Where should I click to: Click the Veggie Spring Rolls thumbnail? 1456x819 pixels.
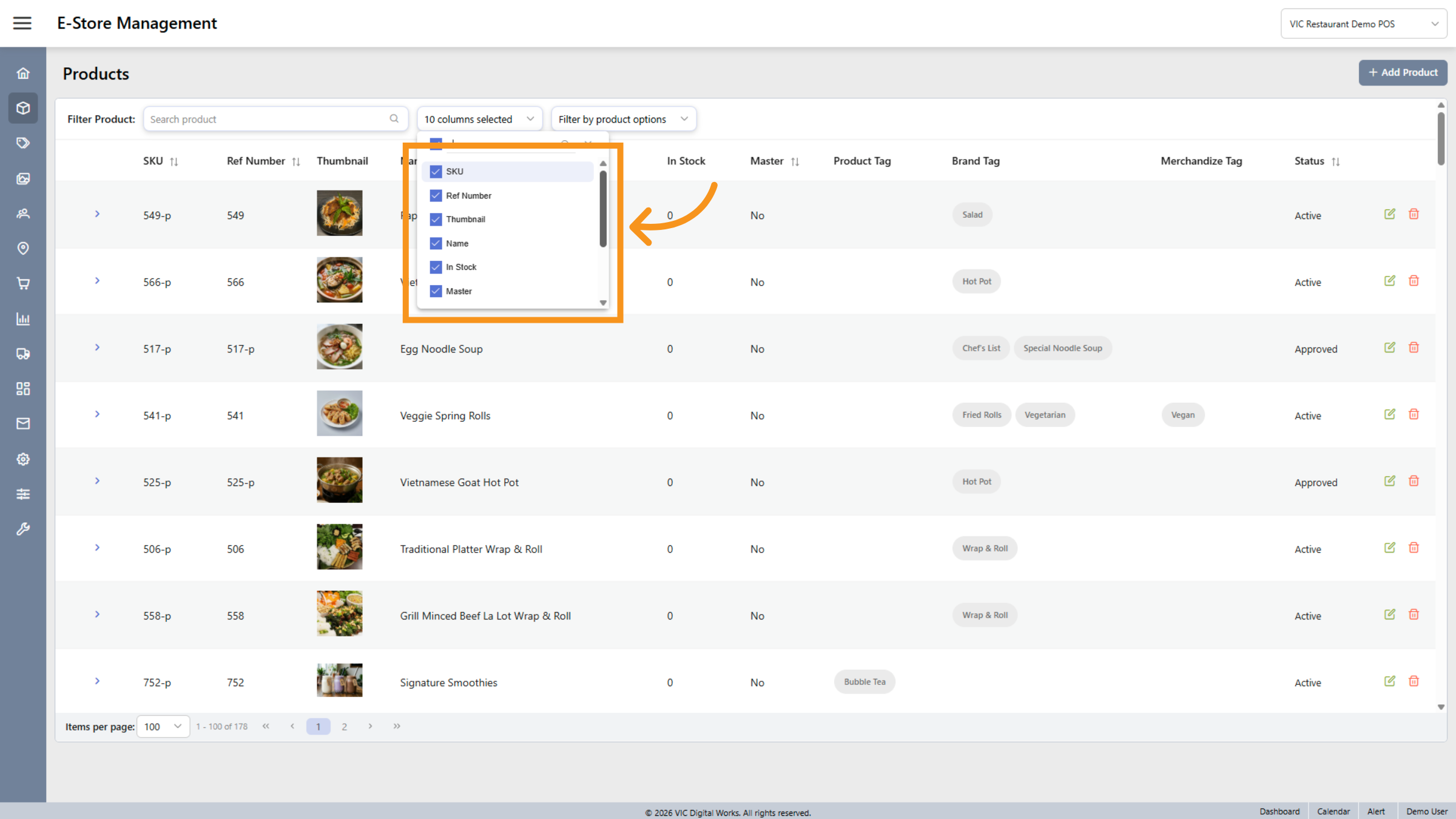[339, 413]
